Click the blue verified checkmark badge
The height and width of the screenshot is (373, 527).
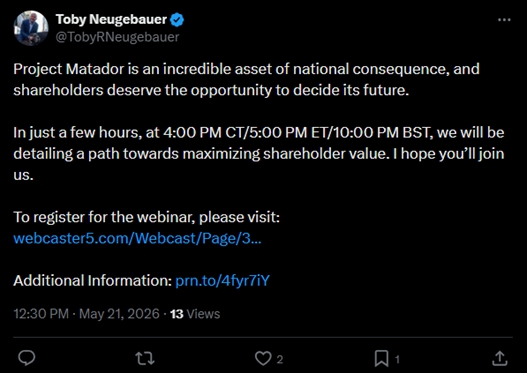(177, 20)
